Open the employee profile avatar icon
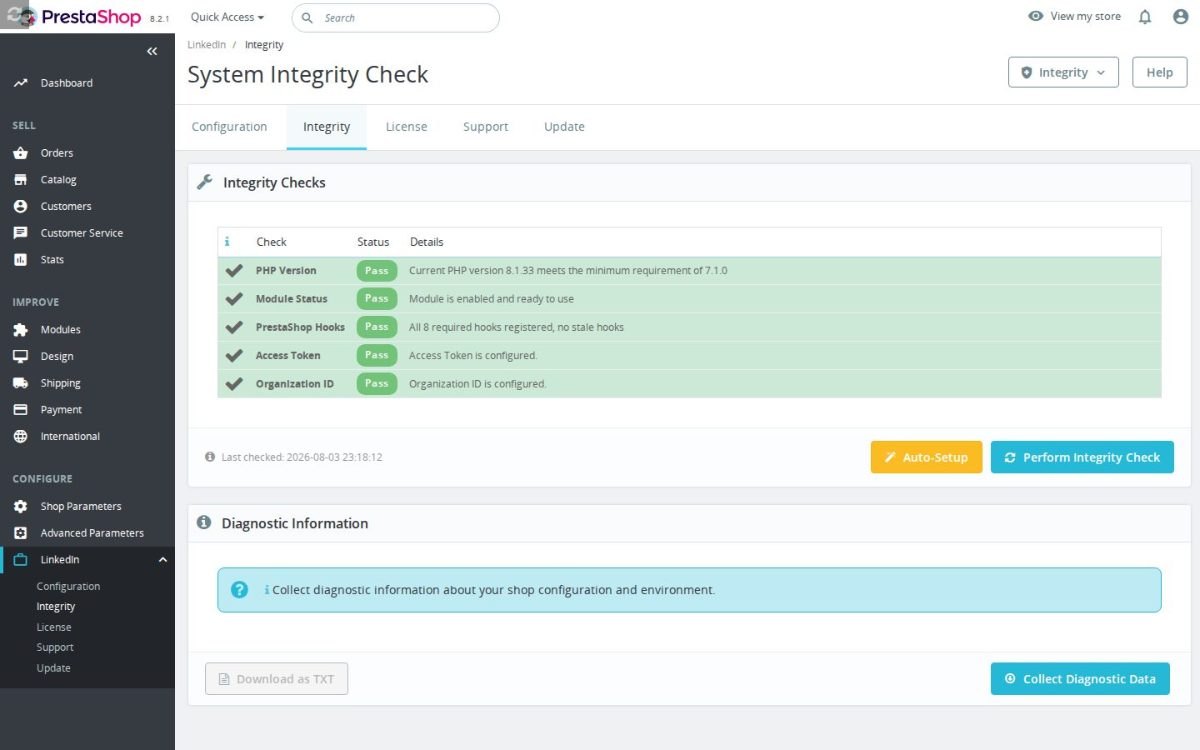The image size is (1200, 750). click(x=1179, y=17)
